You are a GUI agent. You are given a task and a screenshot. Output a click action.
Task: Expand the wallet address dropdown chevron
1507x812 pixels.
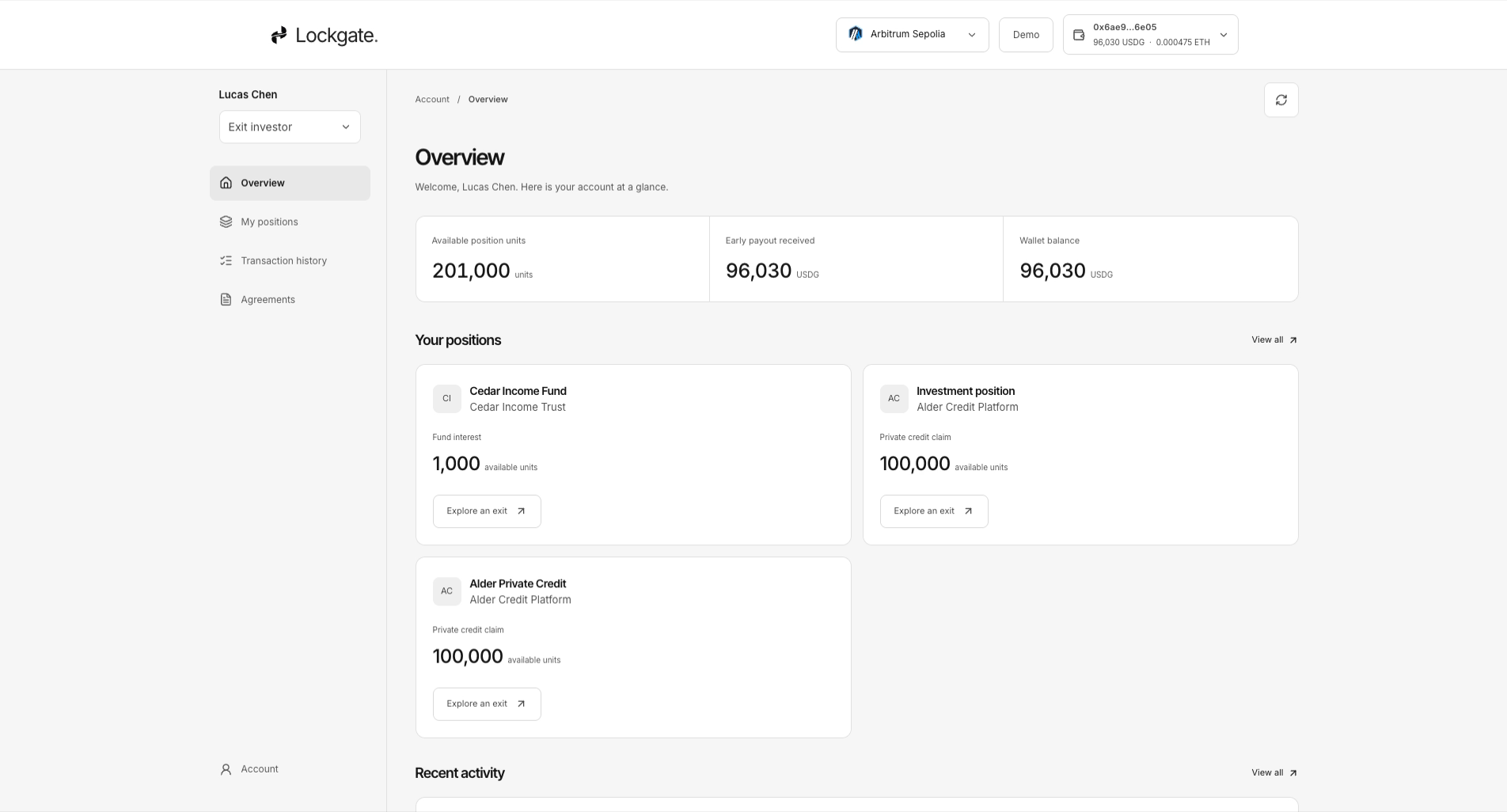tap(1223, 35)
